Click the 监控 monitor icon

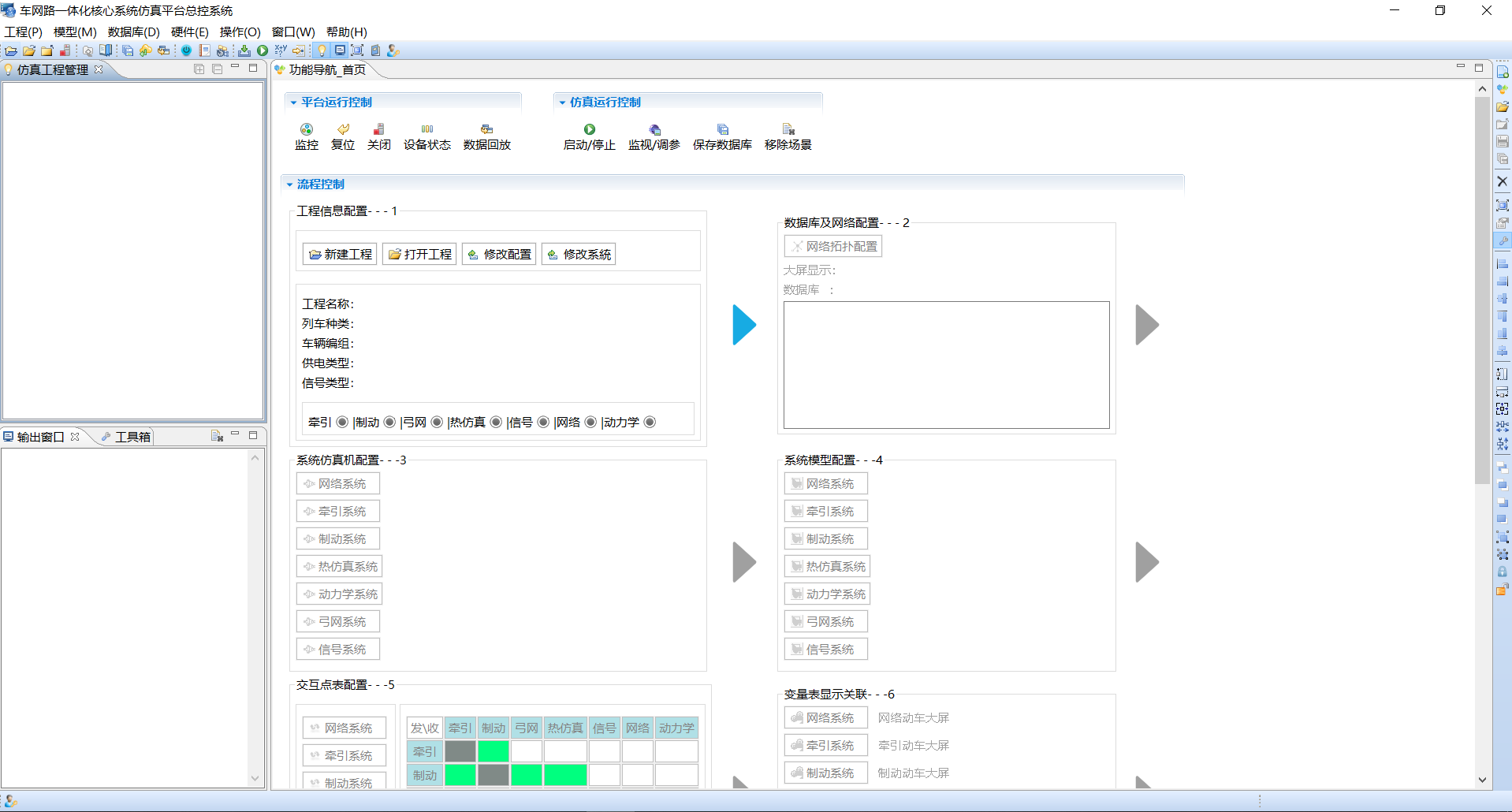point(307,129)
